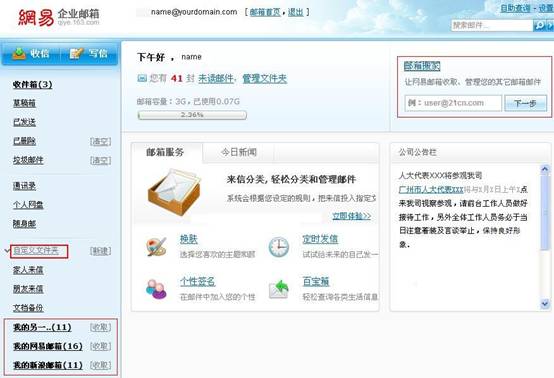Fetch mail for 我的网易邮箱(16) via 收取
Image resolution: width=554 pixels, height=378 pixels.
(100, 347)
